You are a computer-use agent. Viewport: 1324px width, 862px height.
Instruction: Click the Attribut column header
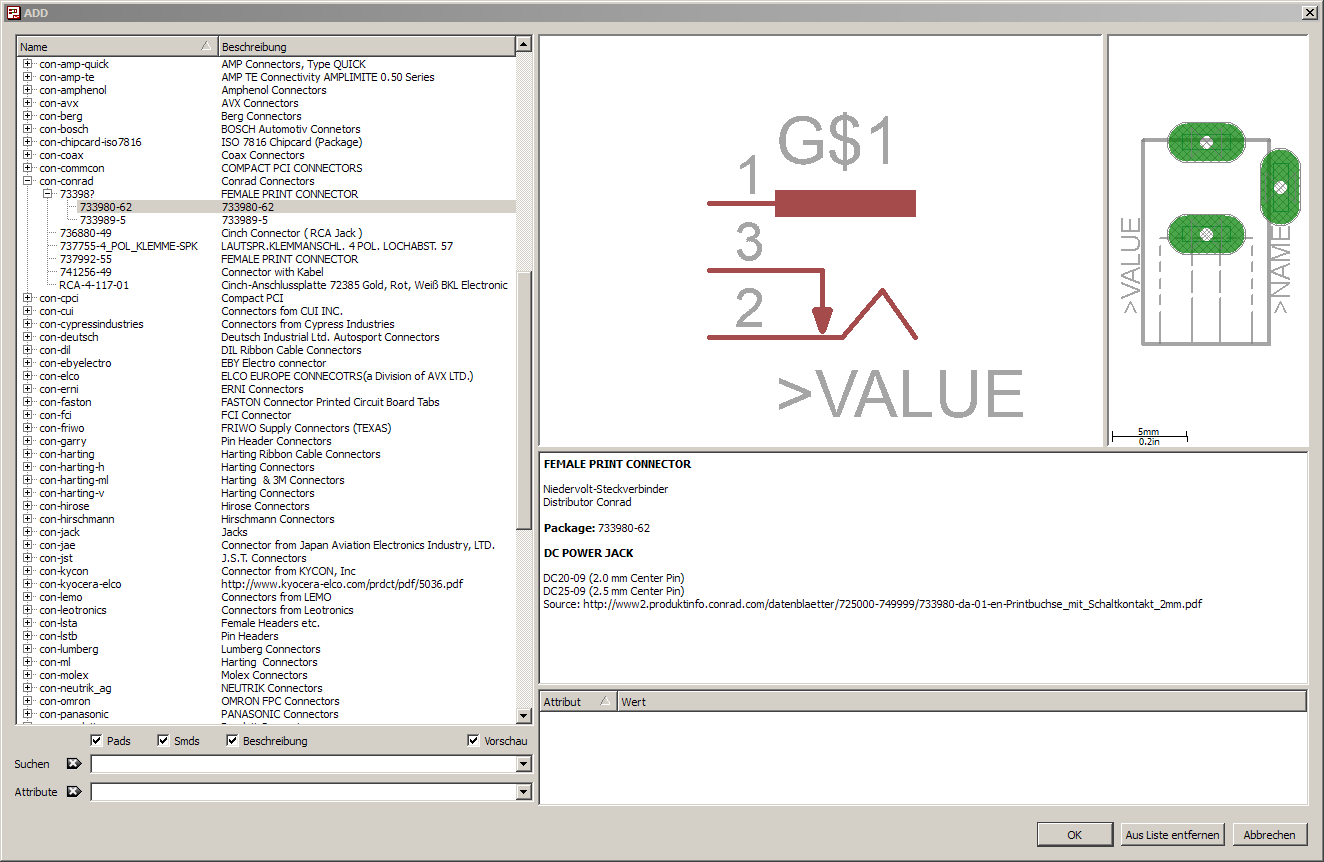578,702
